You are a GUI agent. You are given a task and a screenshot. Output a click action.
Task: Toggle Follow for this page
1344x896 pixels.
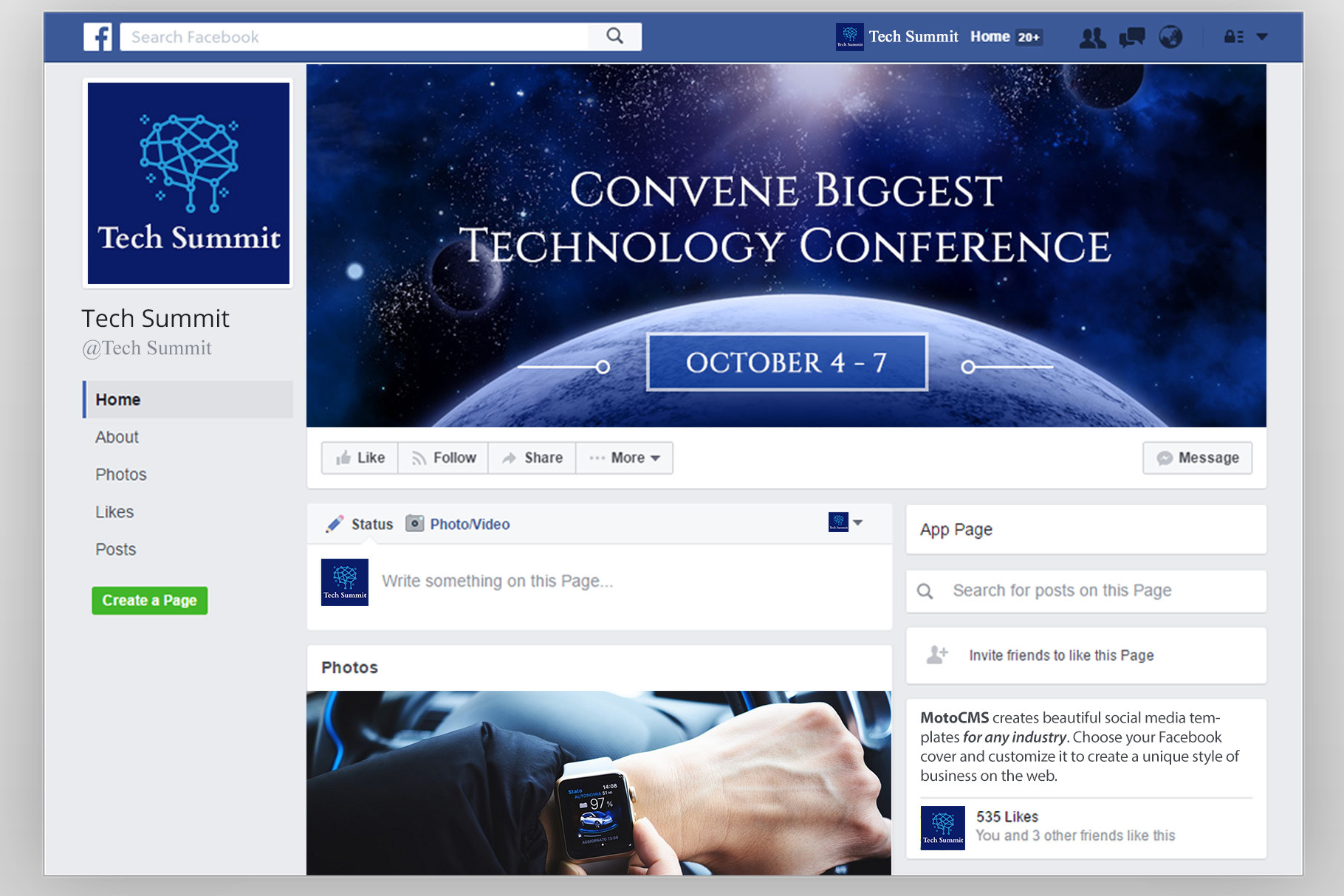point(443,458)
